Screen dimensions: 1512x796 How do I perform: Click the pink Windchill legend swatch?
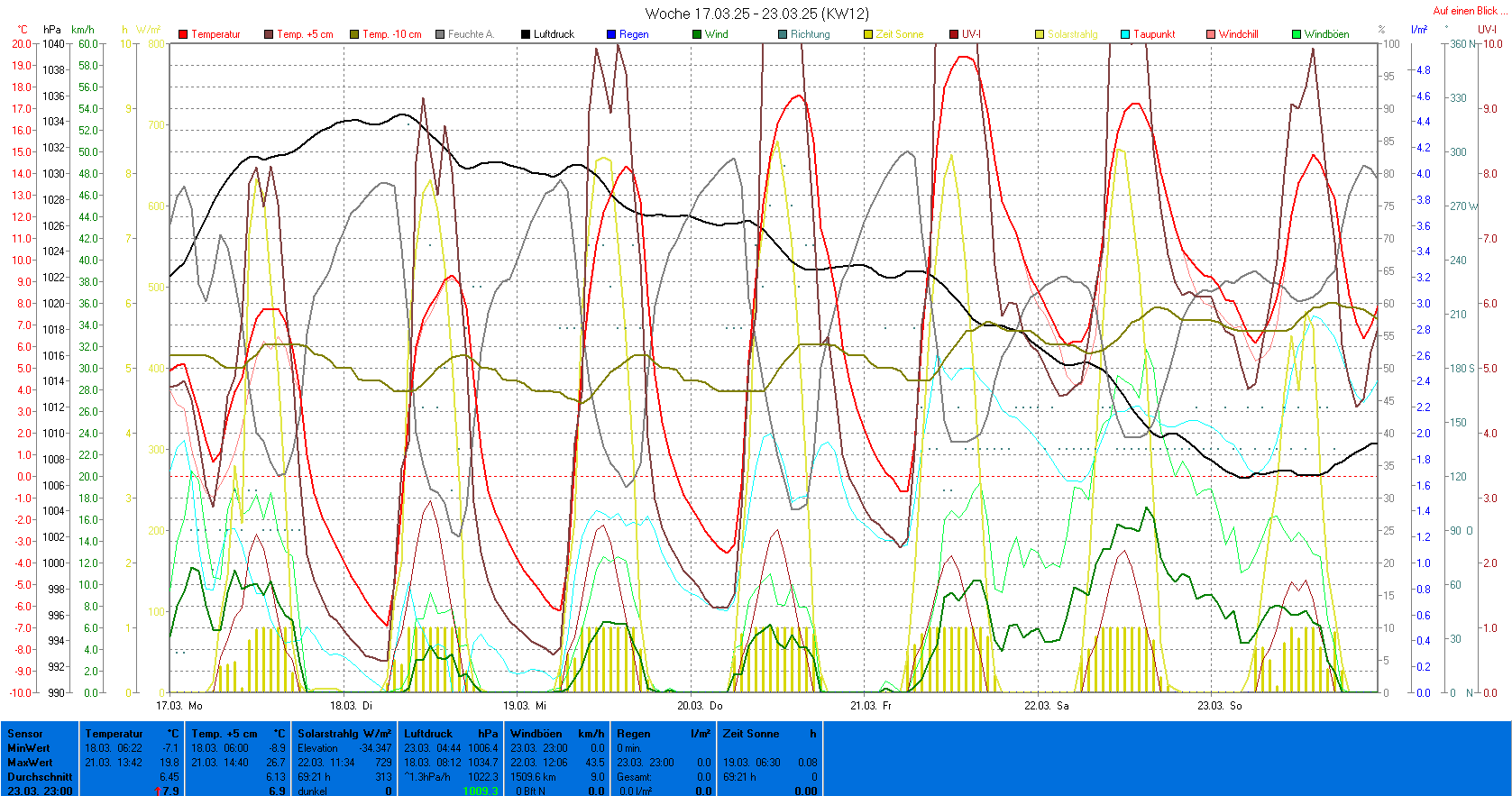point(1211,34)
